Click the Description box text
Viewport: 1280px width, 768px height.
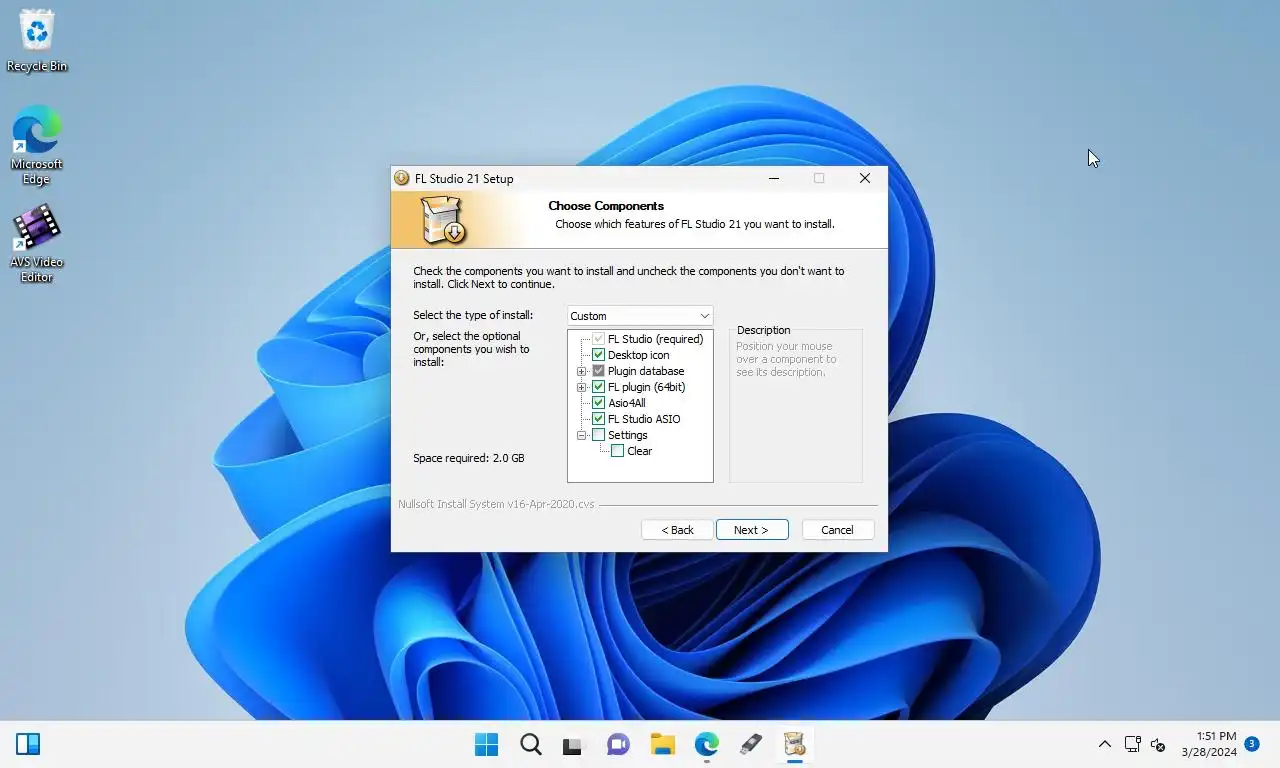coord(786,359)
